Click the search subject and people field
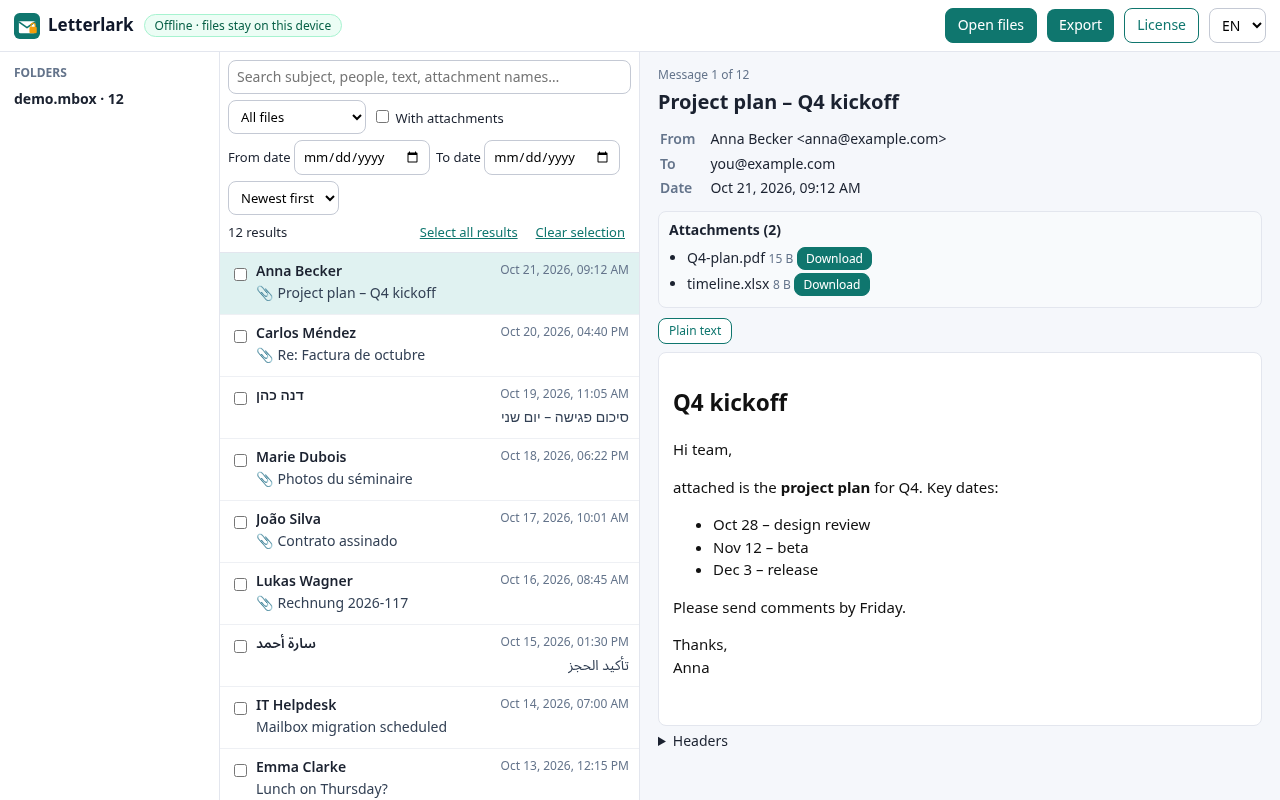Image resolution: width=1280 pixels, height=800 pixels. (429, 77)
